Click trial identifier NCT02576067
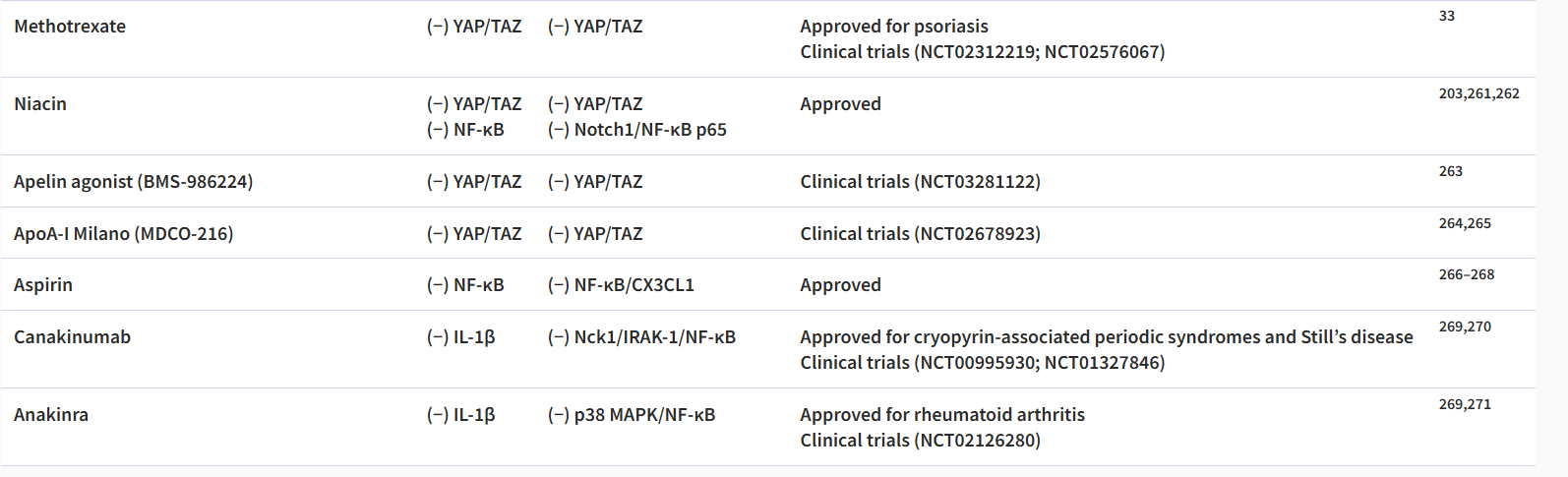1568x477 pixels. click(x=1102, y=52)
